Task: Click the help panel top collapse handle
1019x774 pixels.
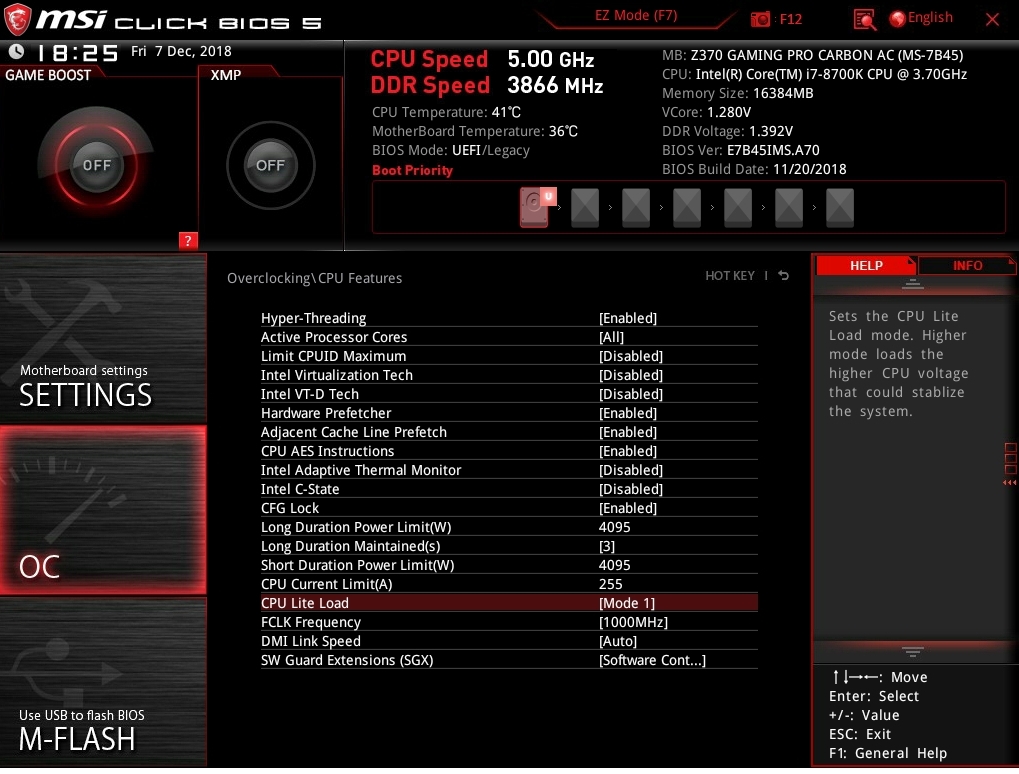Action: pyautogui.click(x=912, y=284)
